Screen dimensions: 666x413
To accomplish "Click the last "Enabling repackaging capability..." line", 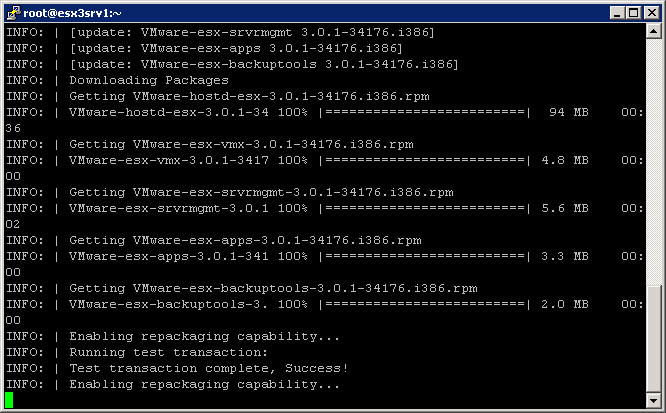I will (x=204, y=384).
